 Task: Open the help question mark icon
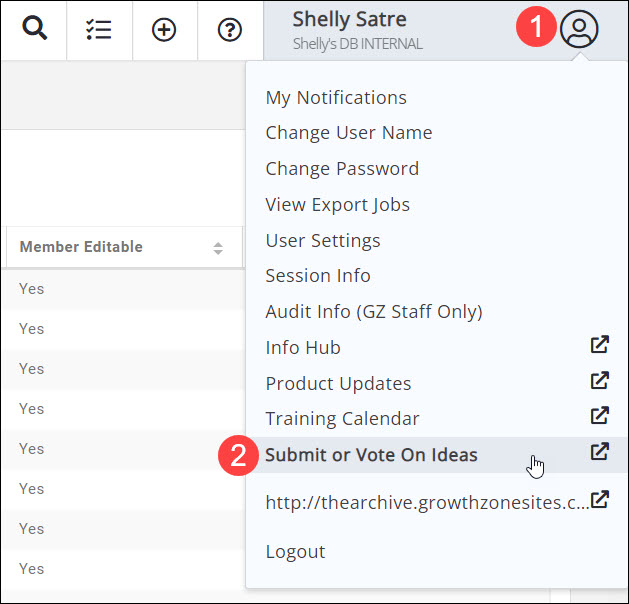[230, 29]
